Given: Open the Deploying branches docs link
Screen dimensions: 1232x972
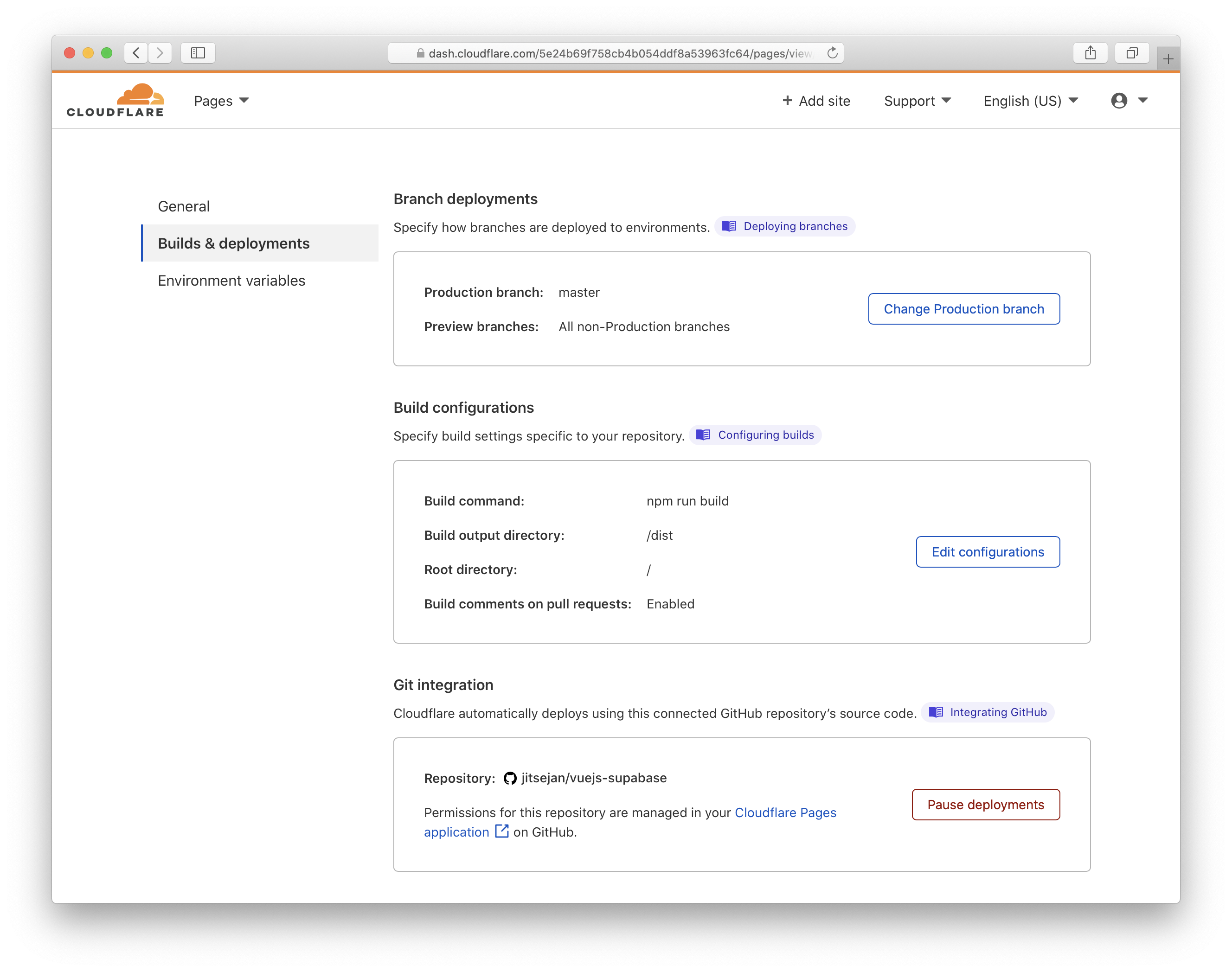Looking at the screenshot, I should [x=785, y=226].
